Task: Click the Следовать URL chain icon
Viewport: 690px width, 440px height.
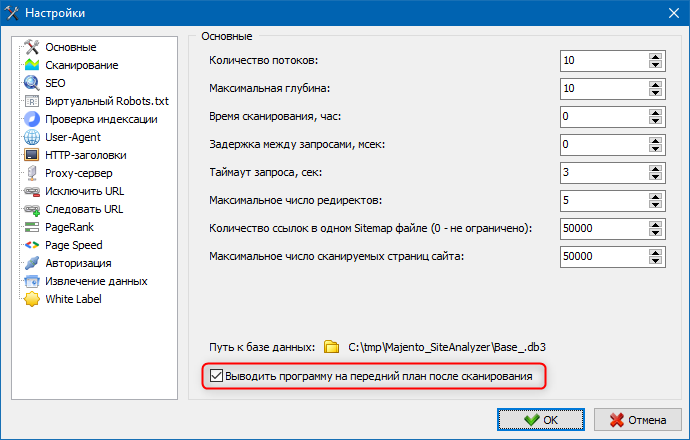Action: [x=32, y=209]
